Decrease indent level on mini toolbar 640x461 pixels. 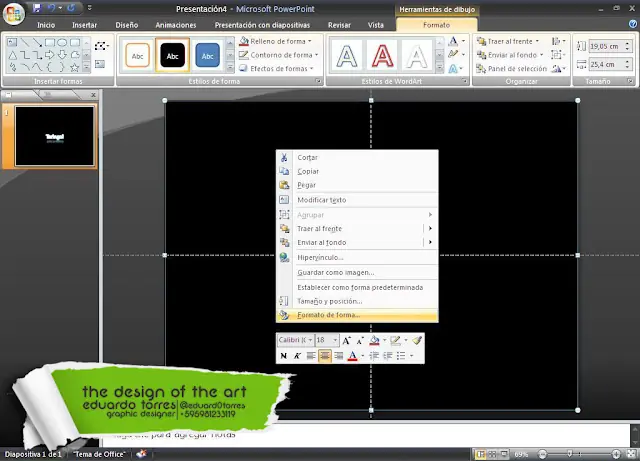click(374, 356)
